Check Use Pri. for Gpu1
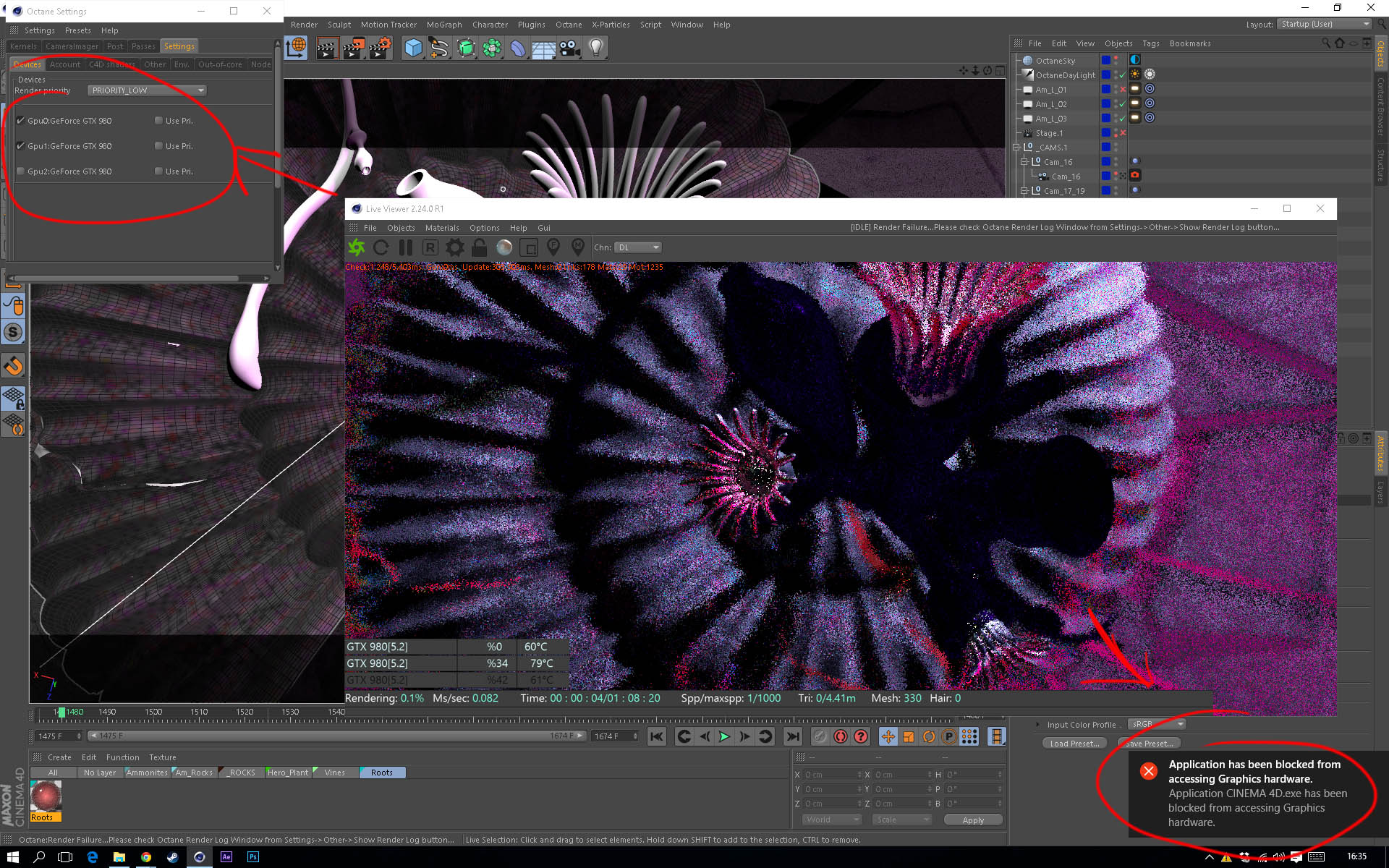 tap(158, 146)
